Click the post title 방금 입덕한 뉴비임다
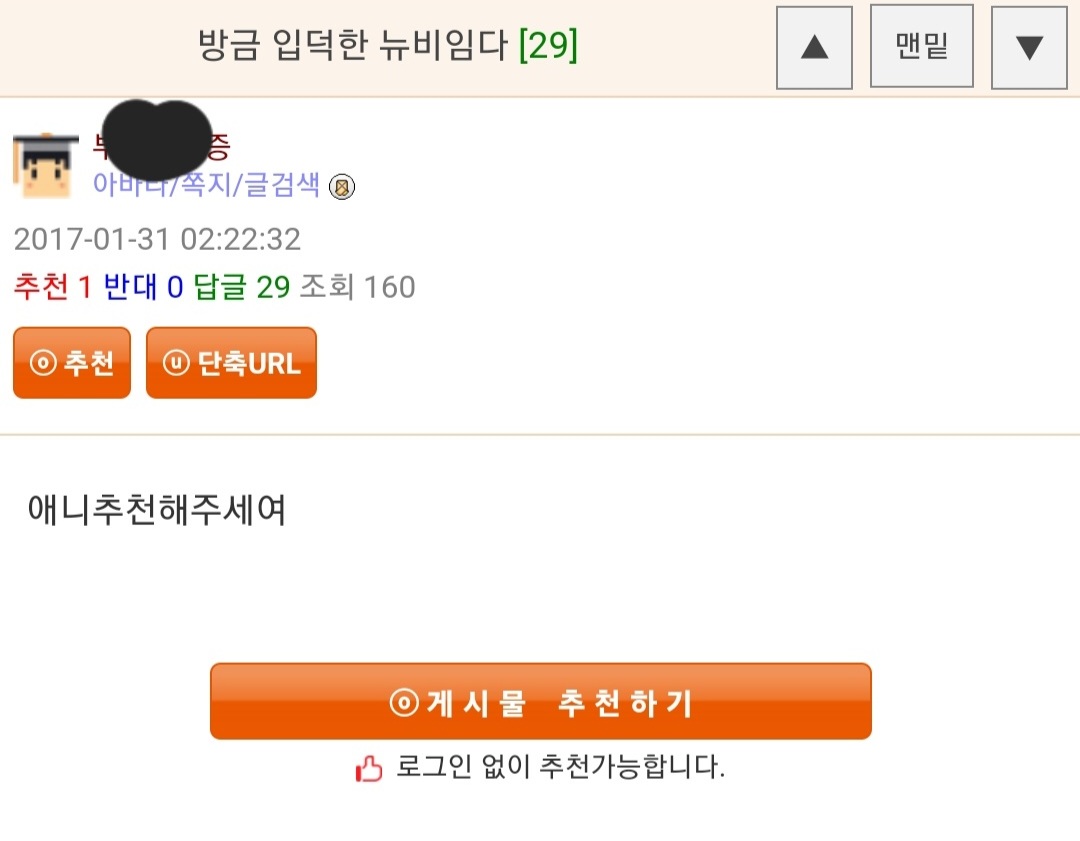Image resolution: width=1080 pixels, height=841 pixels. (x=353, y=45)
